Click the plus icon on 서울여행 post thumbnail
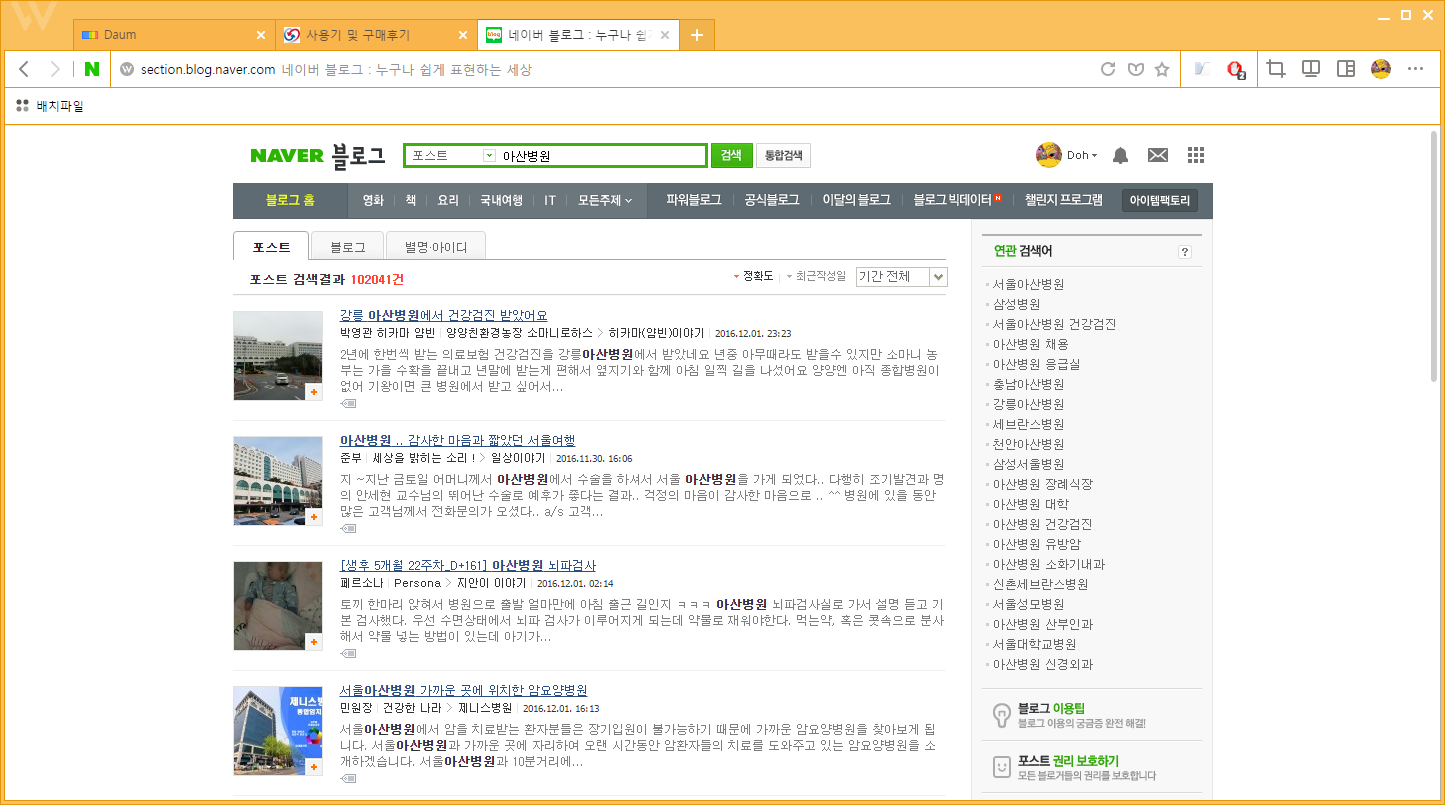 [314, 517]
